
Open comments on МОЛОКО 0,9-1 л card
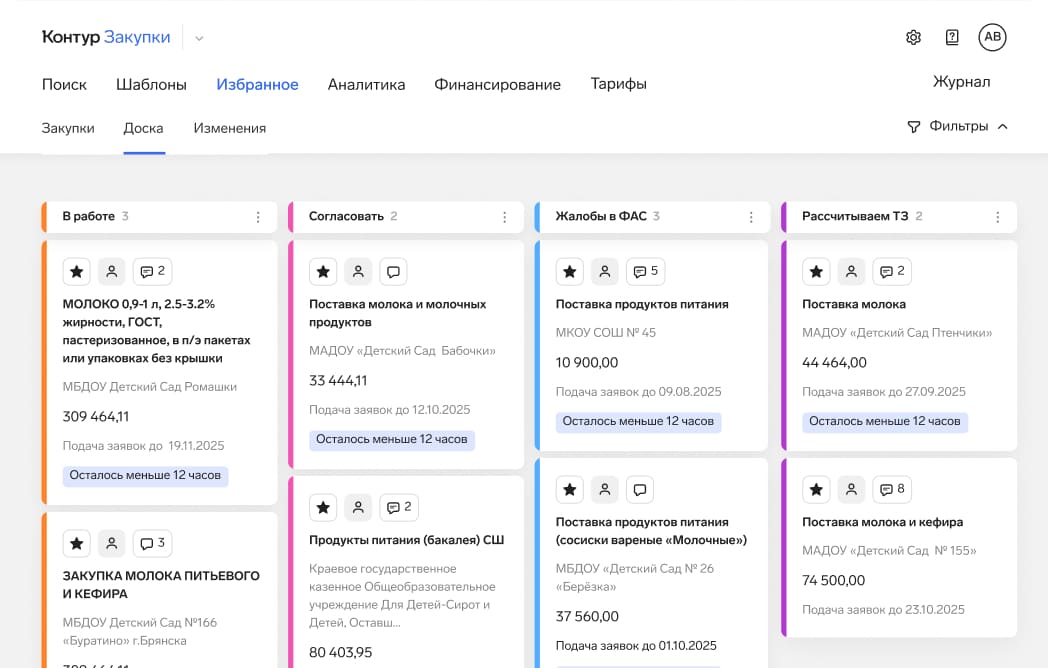pos(151,271)
